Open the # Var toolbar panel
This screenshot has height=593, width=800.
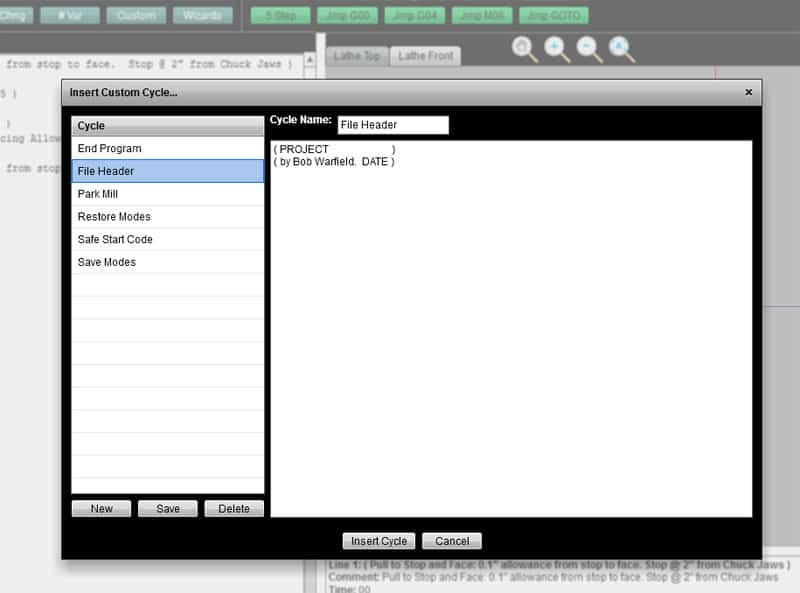(x=69, y=15)
